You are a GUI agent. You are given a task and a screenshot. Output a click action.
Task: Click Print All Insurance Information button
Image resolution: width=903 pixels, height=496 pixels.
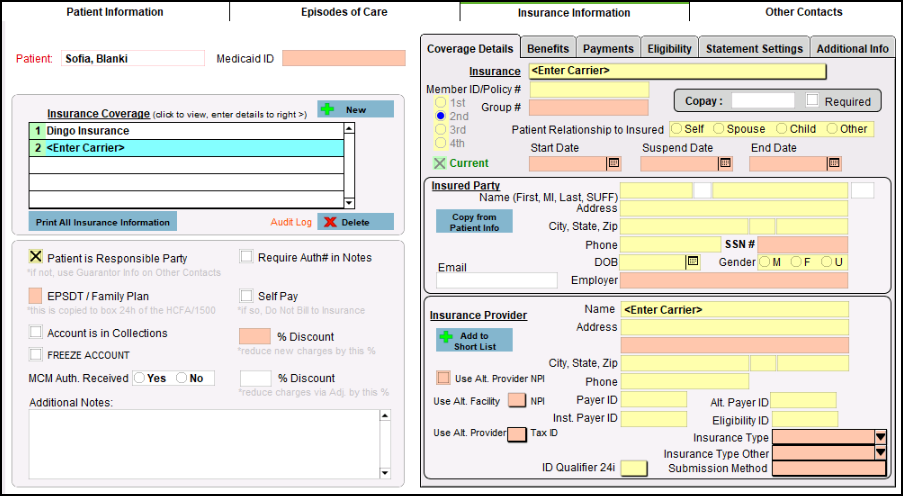click(102, 222)
